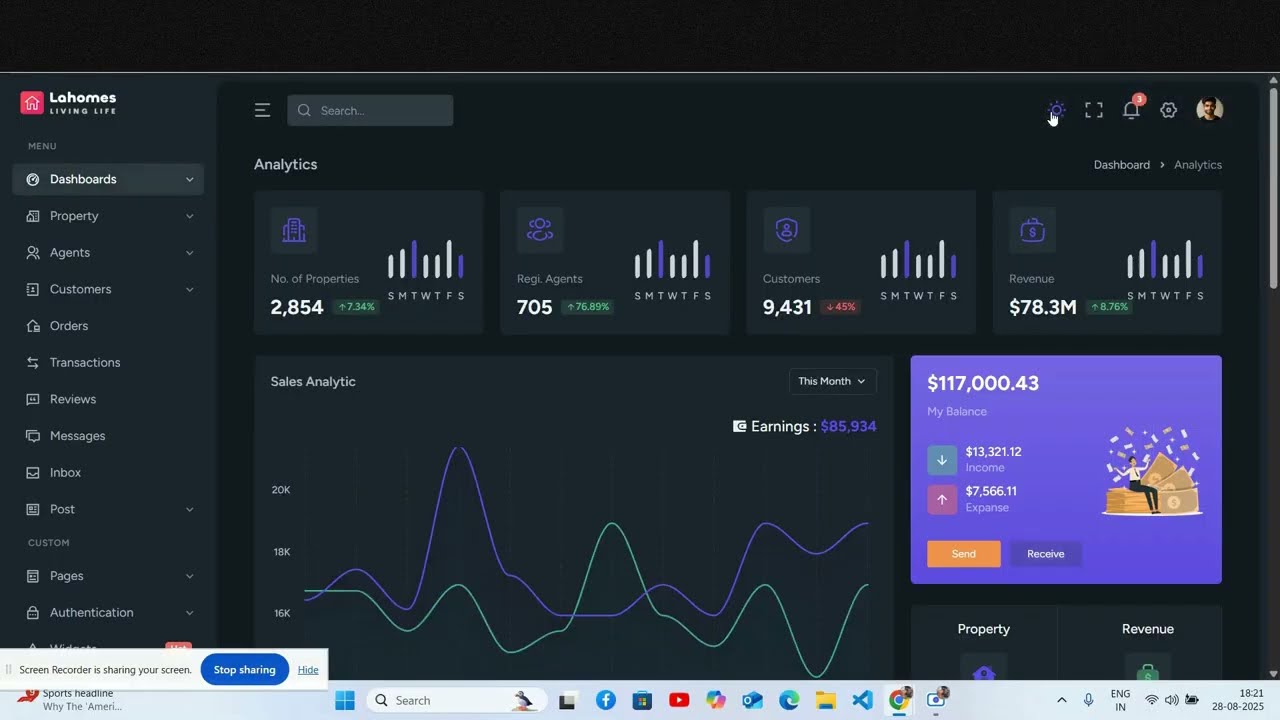Open Microsoft Edge from the taskbar
This screenshot has height=720, width=1280.
pos(789,700)
